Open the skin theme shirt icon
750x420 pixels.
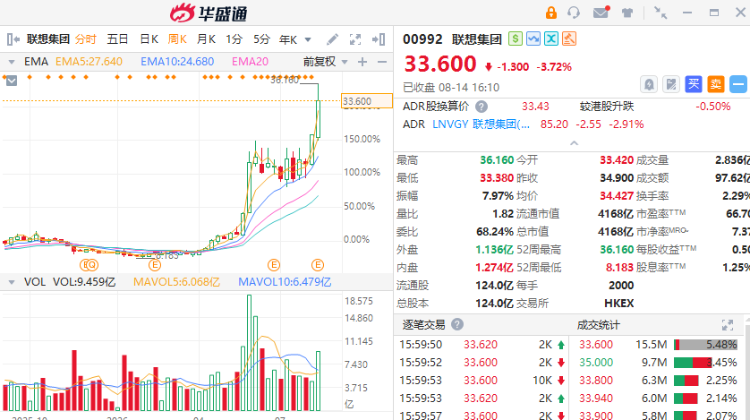click(627, 13)
